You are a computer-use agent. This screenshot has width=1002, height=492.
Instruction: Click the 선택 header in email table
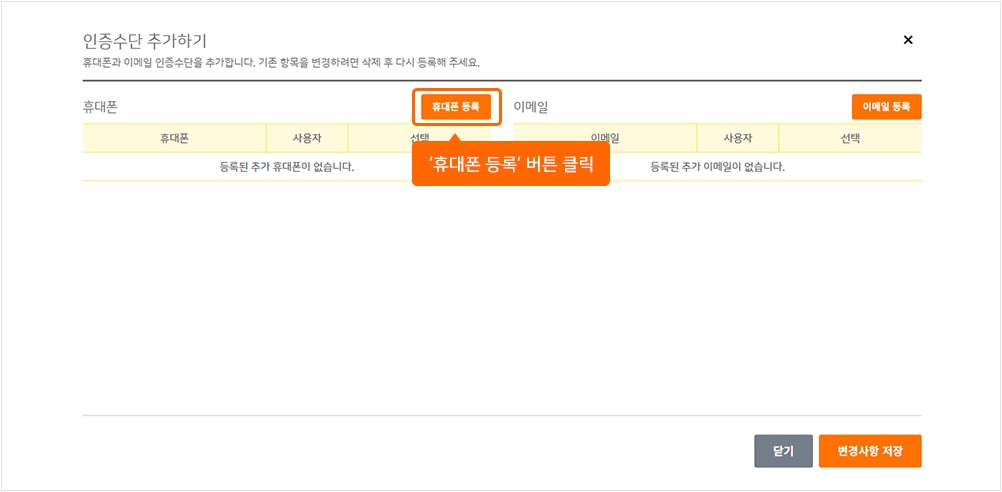point(851,138)
